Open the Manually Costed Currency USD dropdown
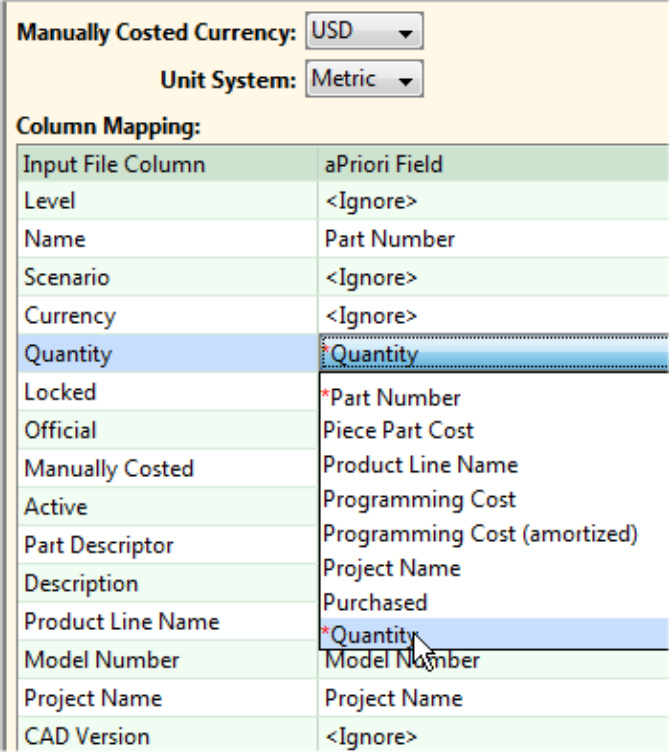This screenshot has height=753, width=672. [363, 32]
